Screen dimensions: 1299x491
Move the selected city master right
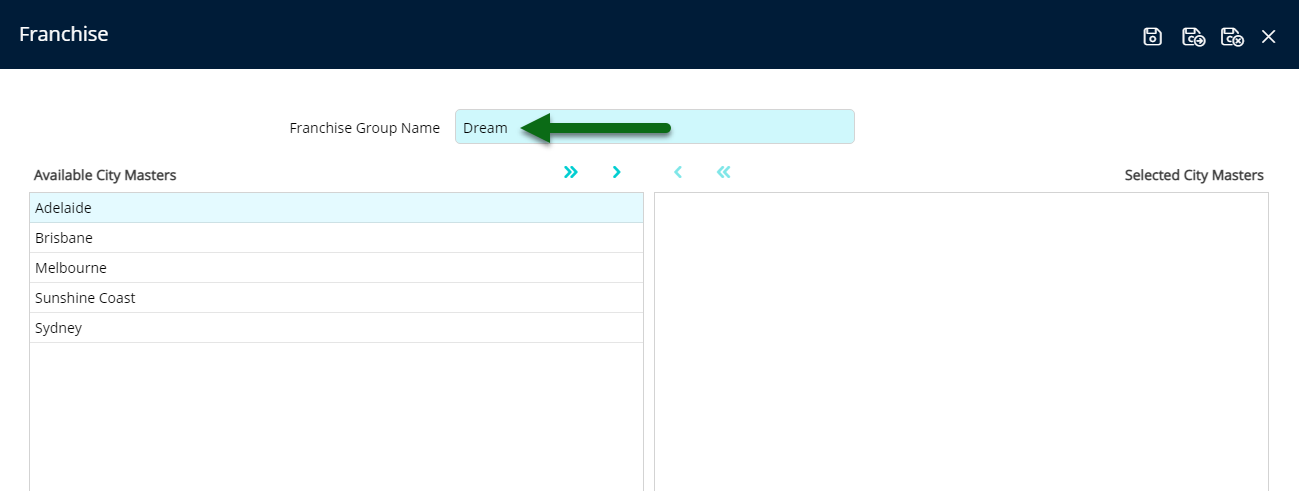pos(617,172)
